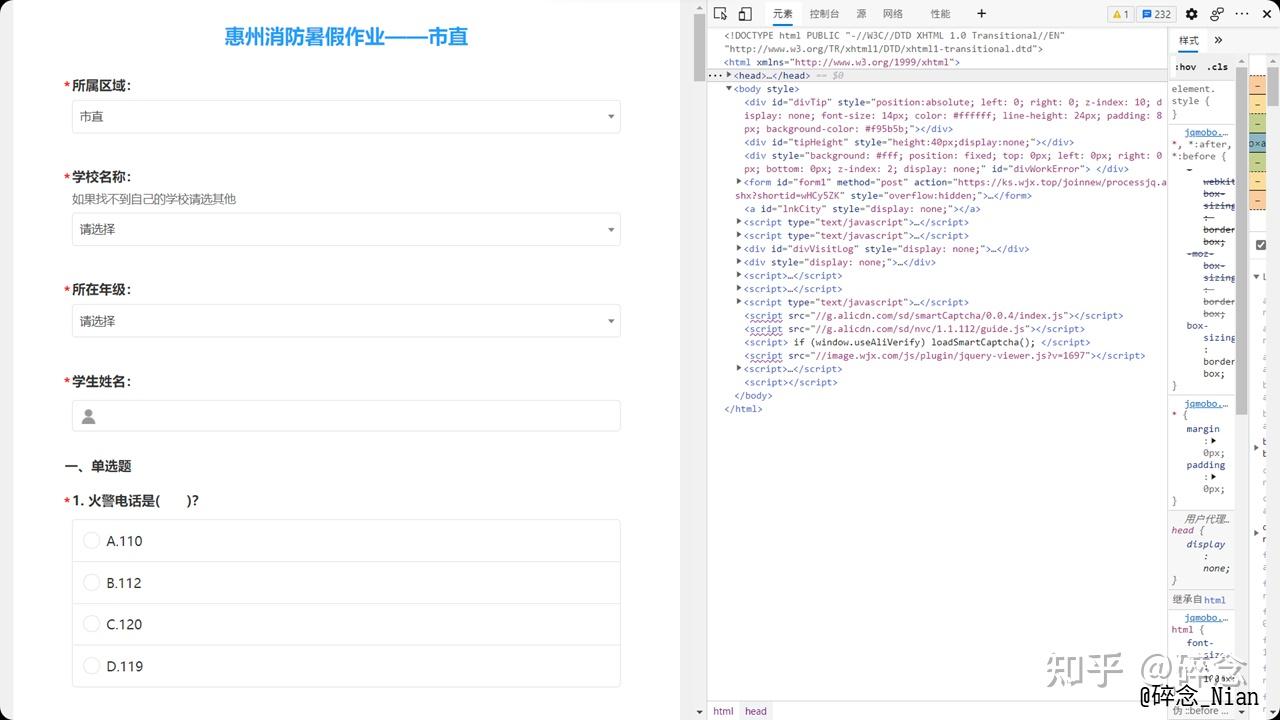Open the feedback people icon in DevTools

click(x=1217, y=14)
